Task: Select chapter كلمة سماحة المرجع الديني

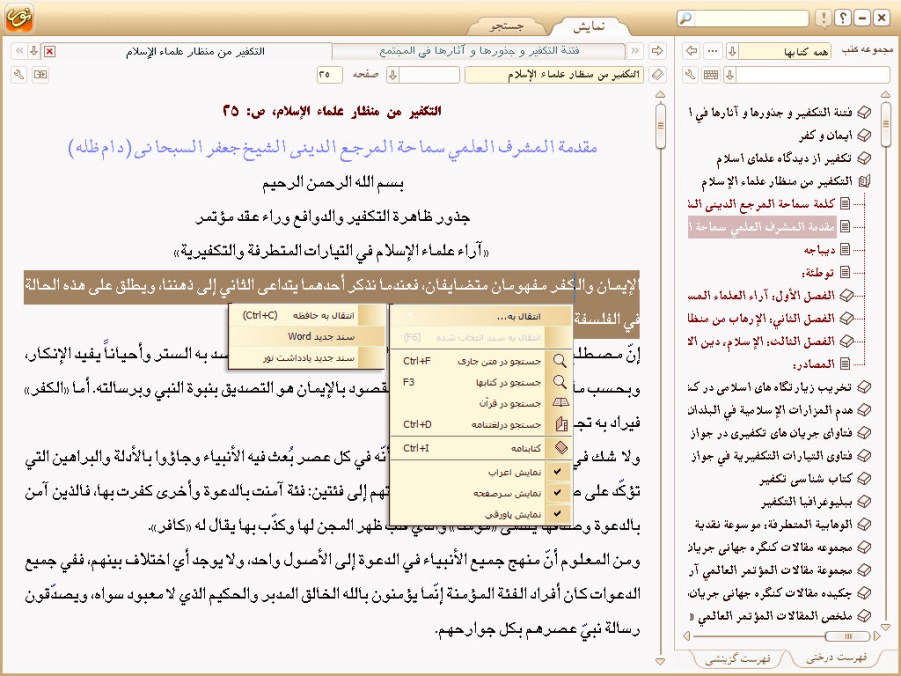Action: [x=762, y=204]
